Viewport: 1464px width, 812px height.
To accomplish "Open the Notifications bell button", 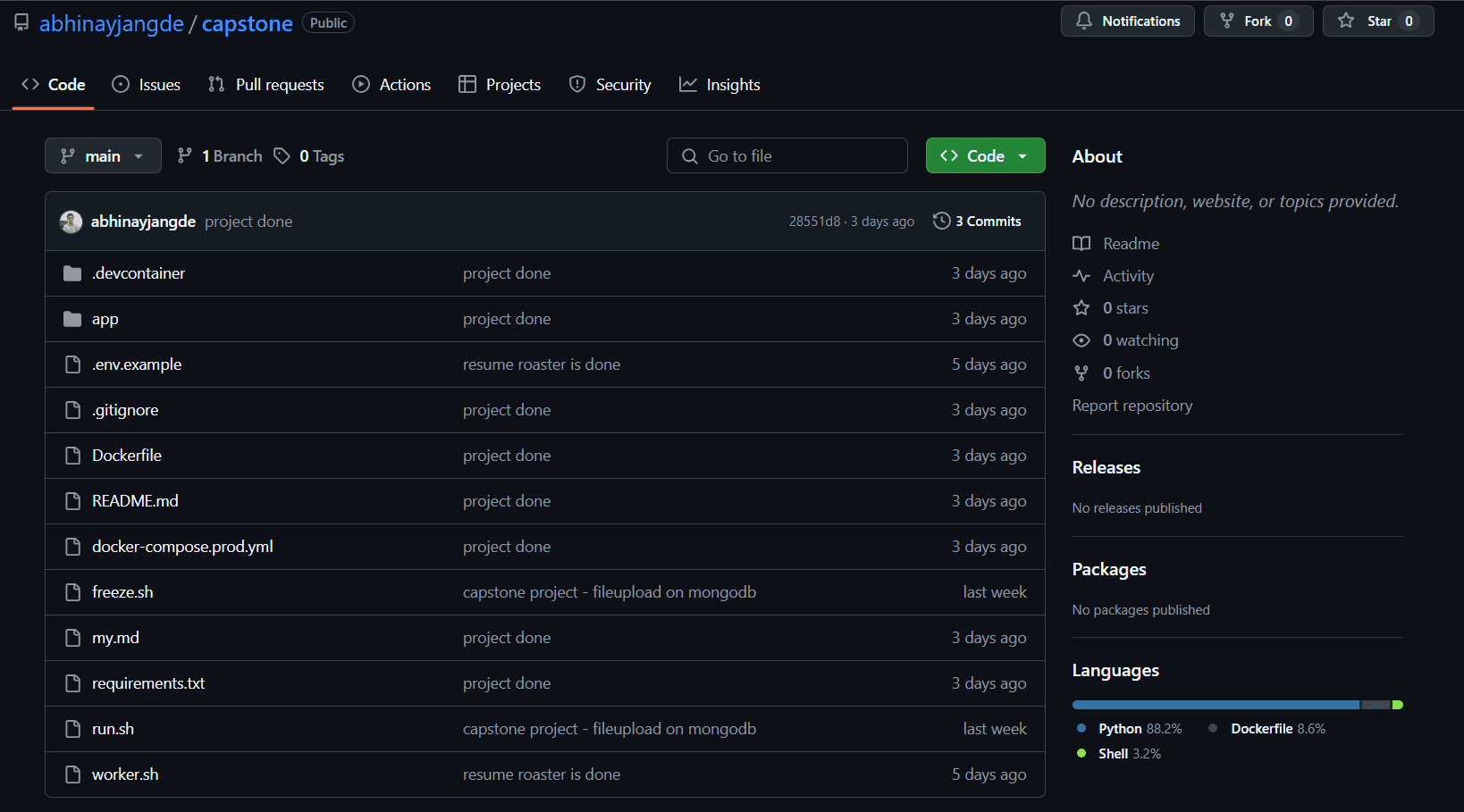I will pos(1127,21).
